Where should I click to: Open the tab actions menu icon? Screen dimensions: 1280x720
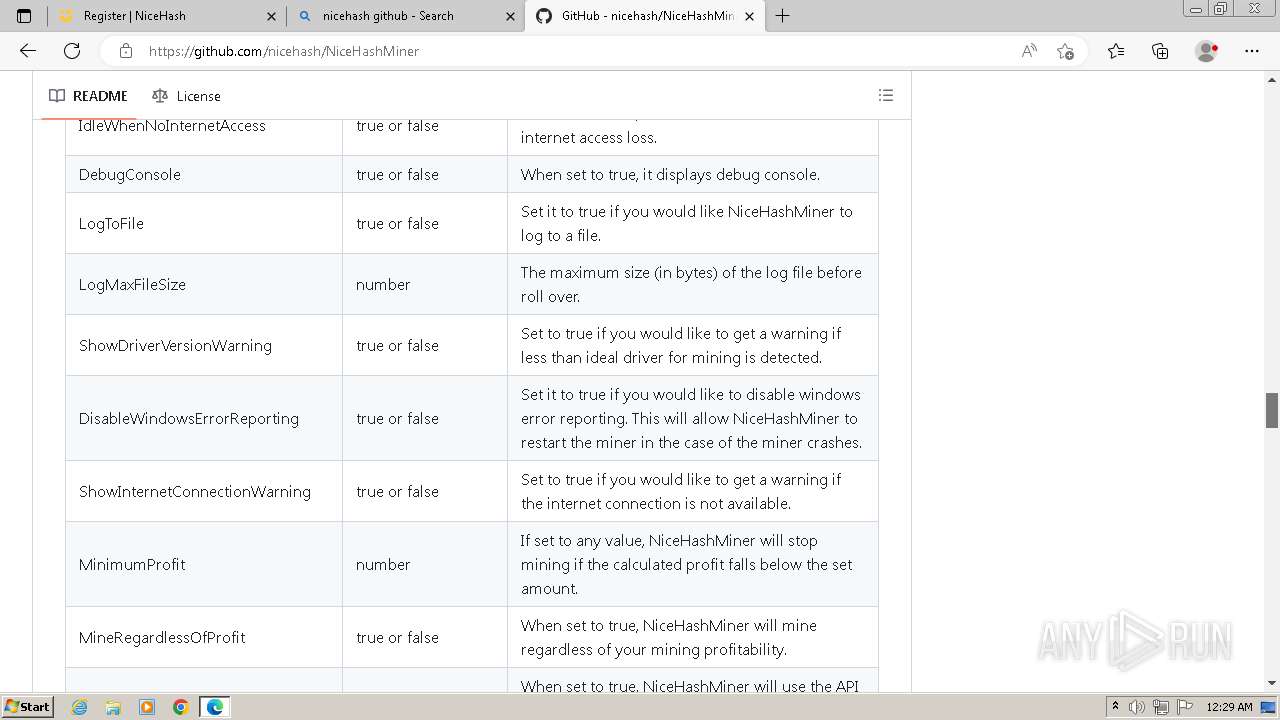click(x=24, y=16)
